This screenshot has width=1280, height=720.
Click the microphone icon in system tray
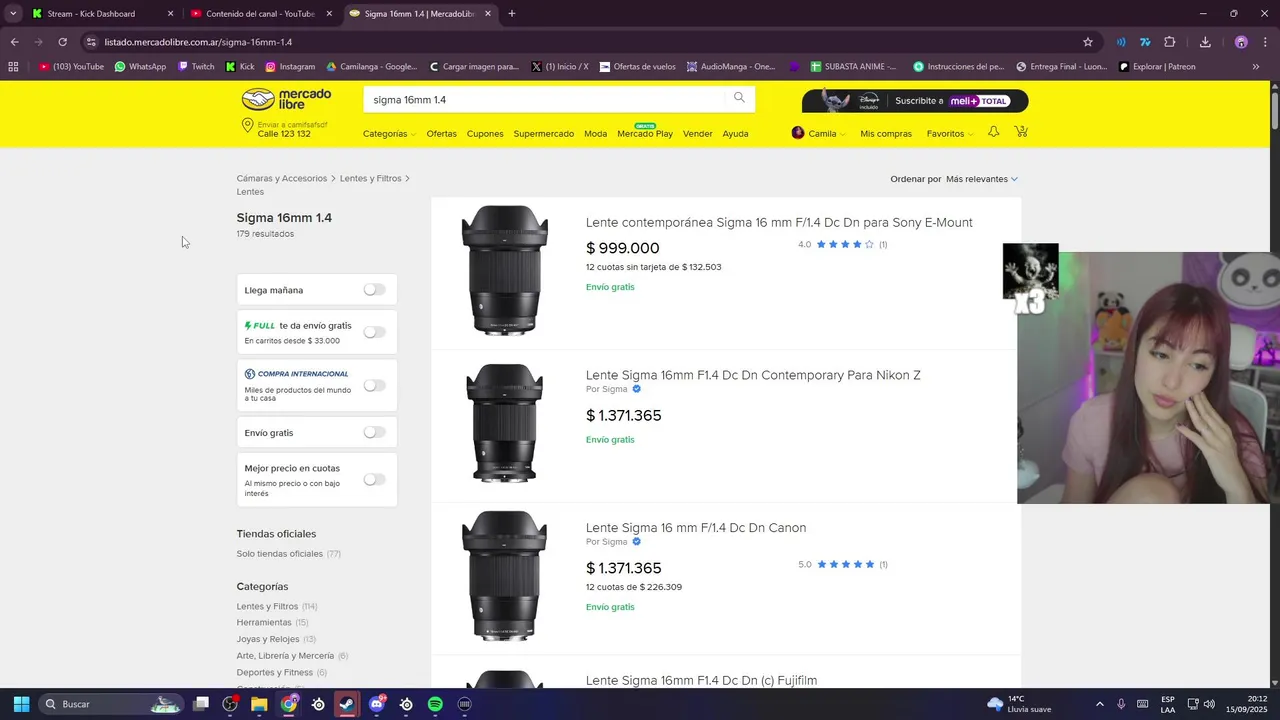tap(1121, 704)
